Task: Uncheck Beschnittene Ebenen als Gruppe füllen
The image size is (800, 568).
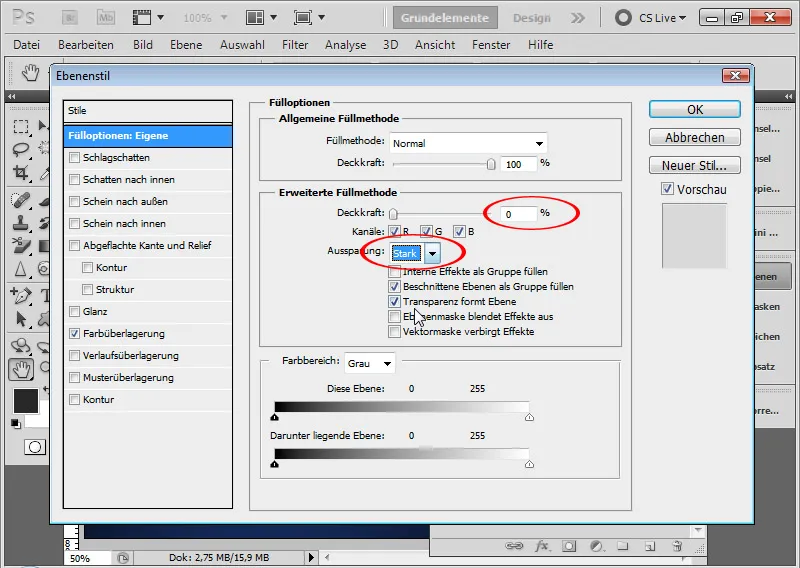Action: point(394,287)
